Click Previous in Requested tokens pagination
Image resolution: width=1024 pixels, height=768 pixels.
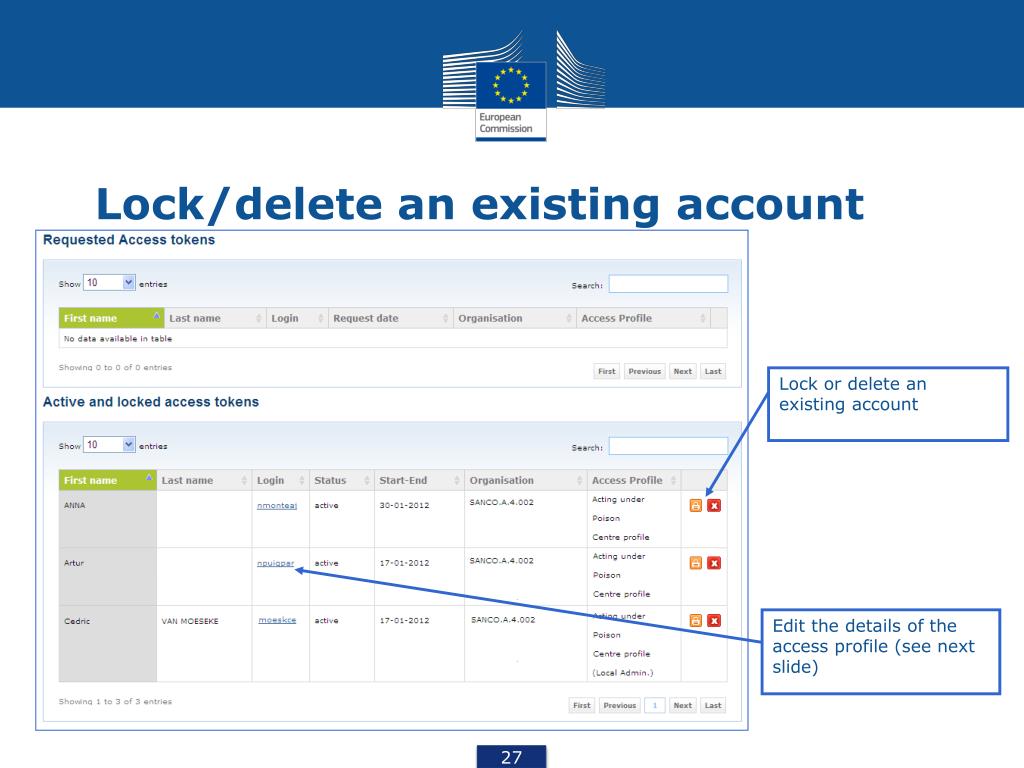point(645,371)
